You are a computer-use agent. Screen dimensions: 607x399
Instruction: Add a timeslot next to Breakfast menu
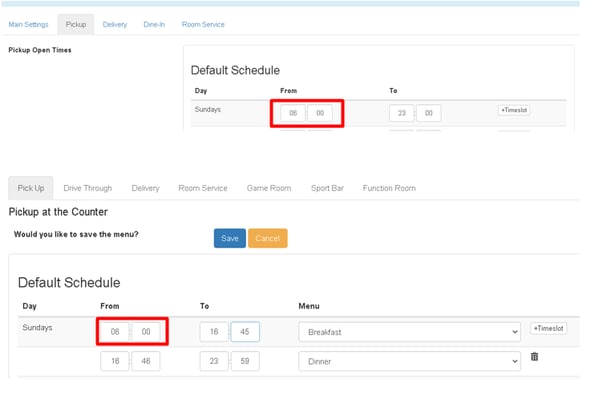coord(549,328)
